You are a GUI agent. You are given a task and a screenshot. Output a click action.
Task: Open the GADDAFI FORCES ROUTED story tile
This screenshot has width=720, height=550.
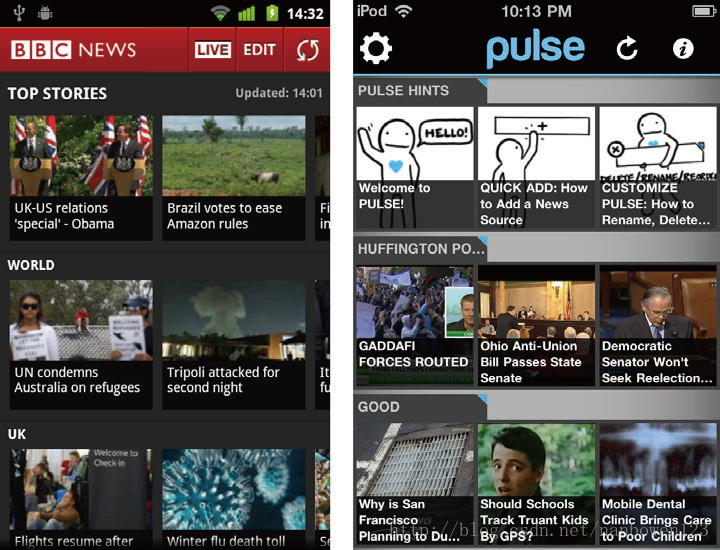point(415,325)
